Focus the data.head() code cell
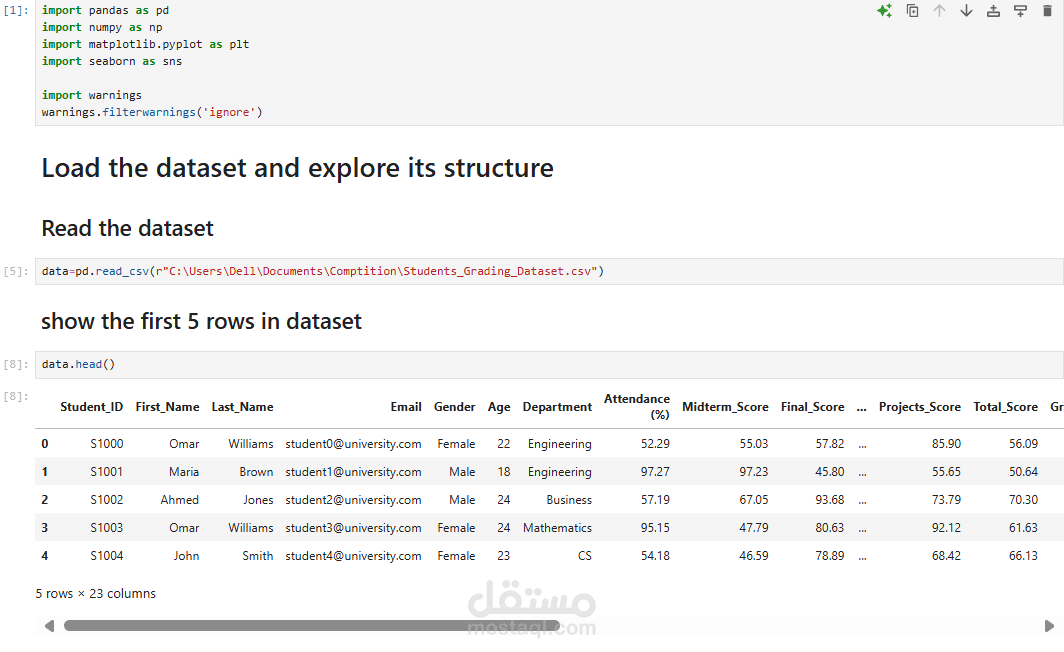The width and height of the screenshot is (1064, 652). (x=500, y=364)
